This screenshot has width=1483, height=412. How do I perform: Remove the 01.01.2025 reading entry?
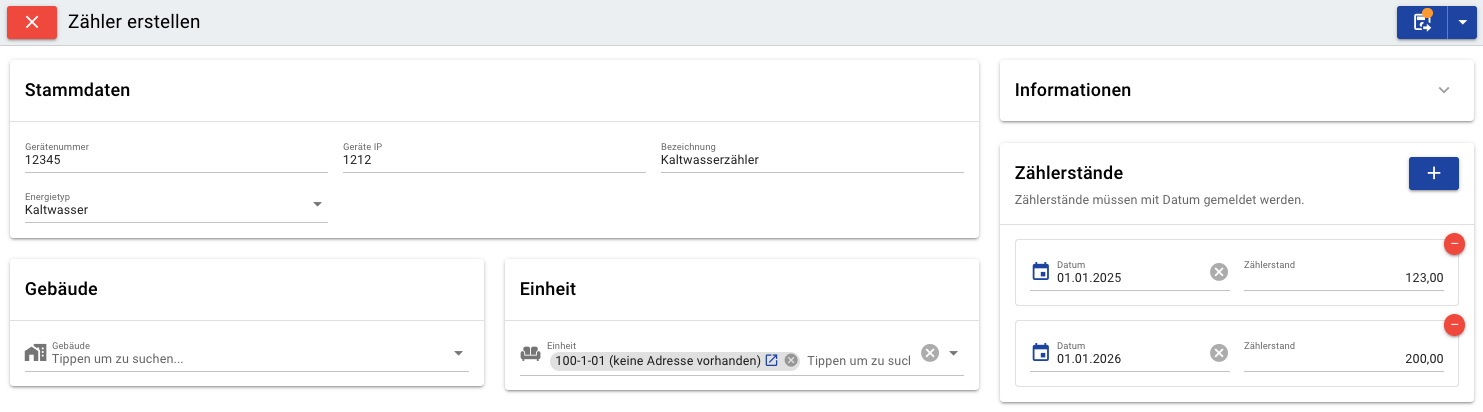coord(1454,243)
